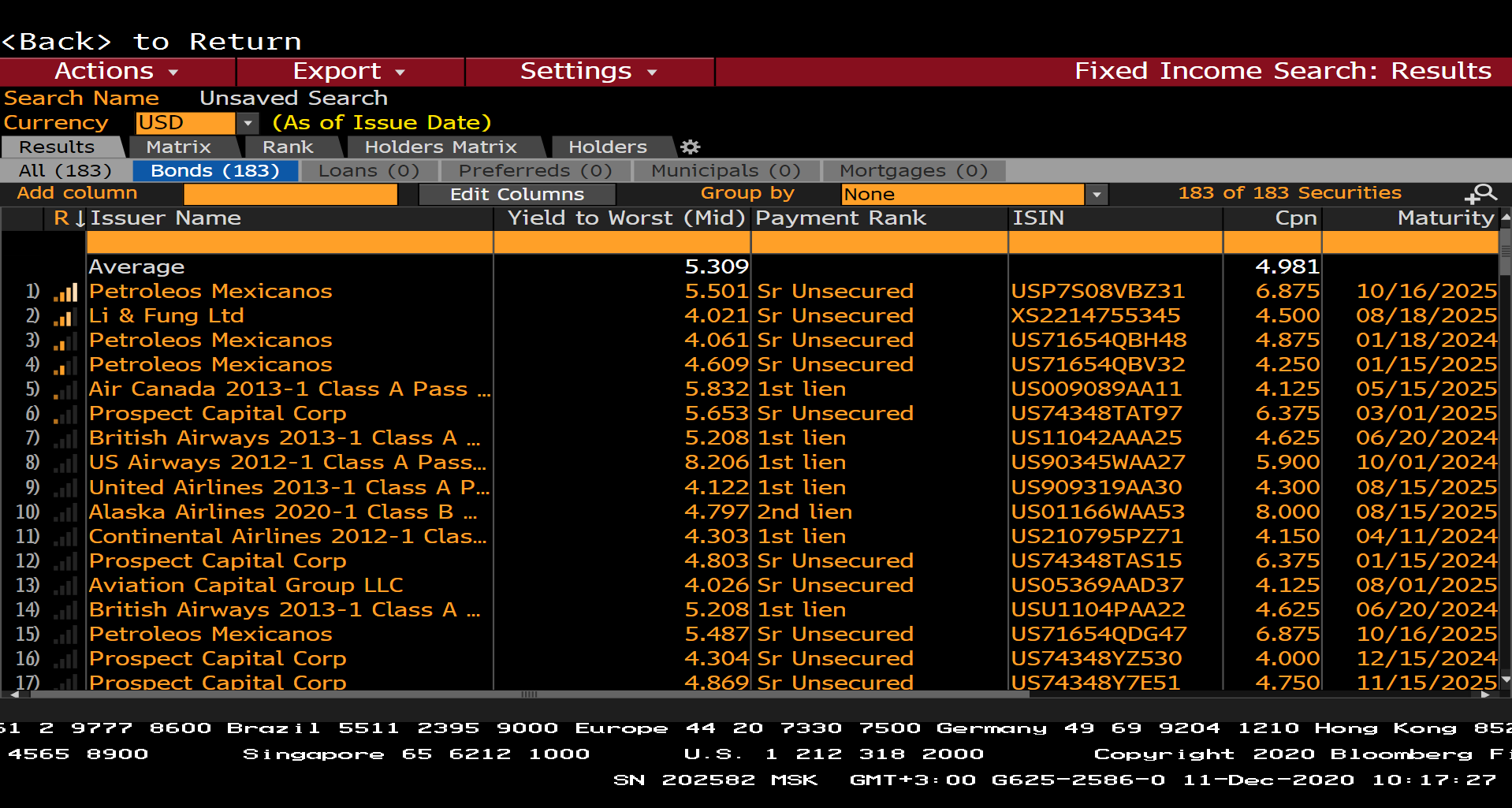Select the Preferreds (0) filter tab
Image resolution: width=1512 pixels, height=808 pixels.
click(x=535, y=171)
